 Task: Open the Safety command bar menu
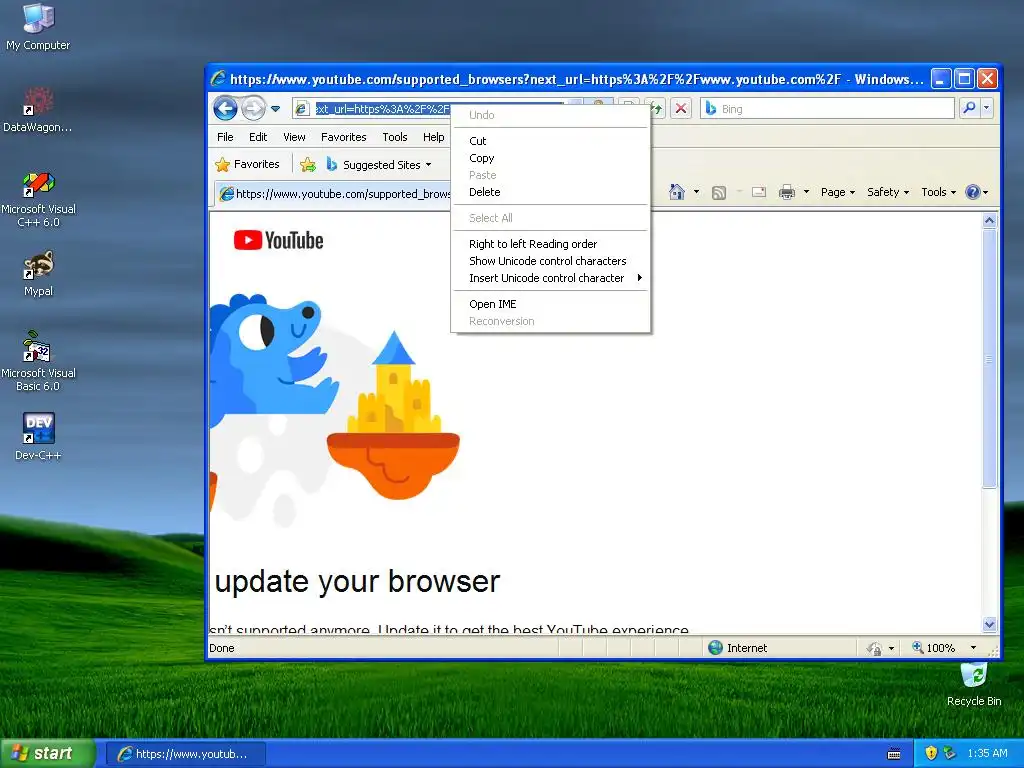click(888, 192)
